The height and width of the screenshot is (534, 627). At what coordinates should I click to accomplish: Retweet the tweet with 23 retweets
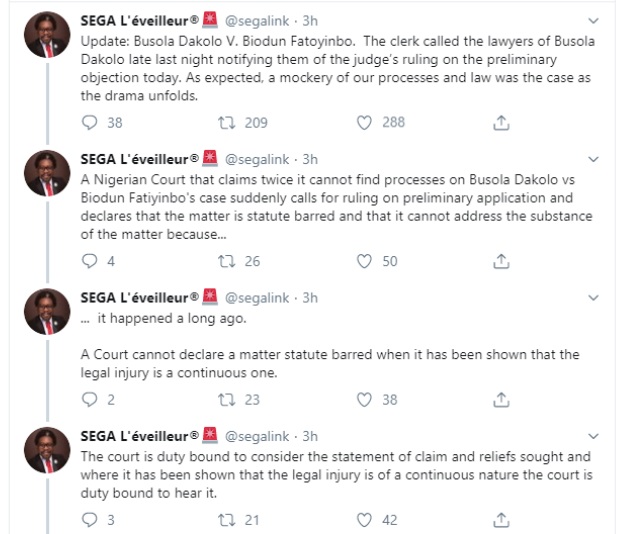click(226, 399)
